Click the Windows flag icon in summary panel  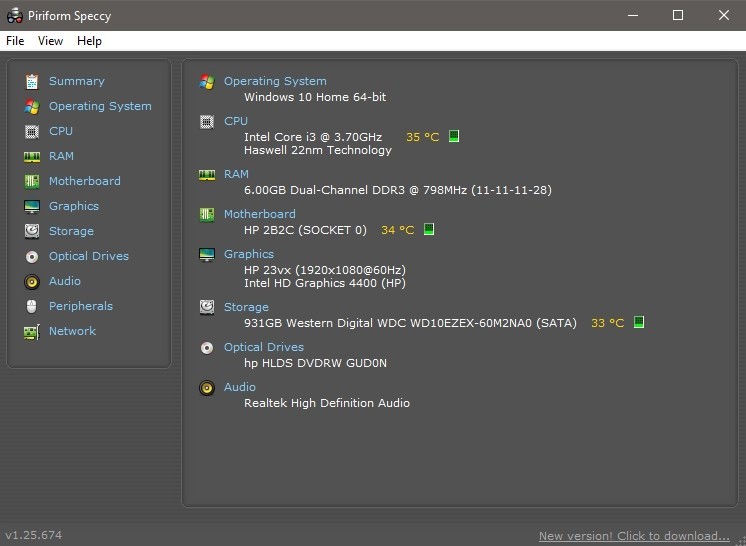[x=207, y=81]
